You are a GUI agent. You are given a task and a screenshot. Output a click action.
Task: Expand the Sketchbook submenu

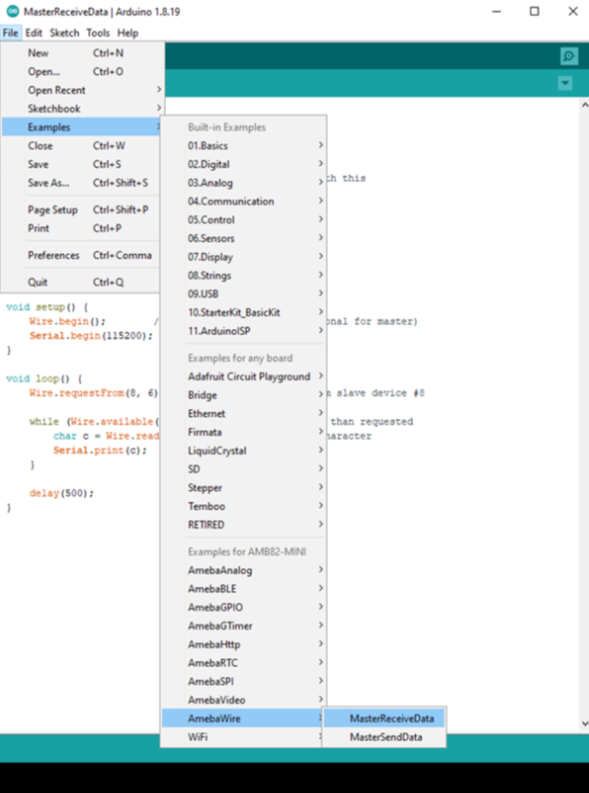click(81, 109)
